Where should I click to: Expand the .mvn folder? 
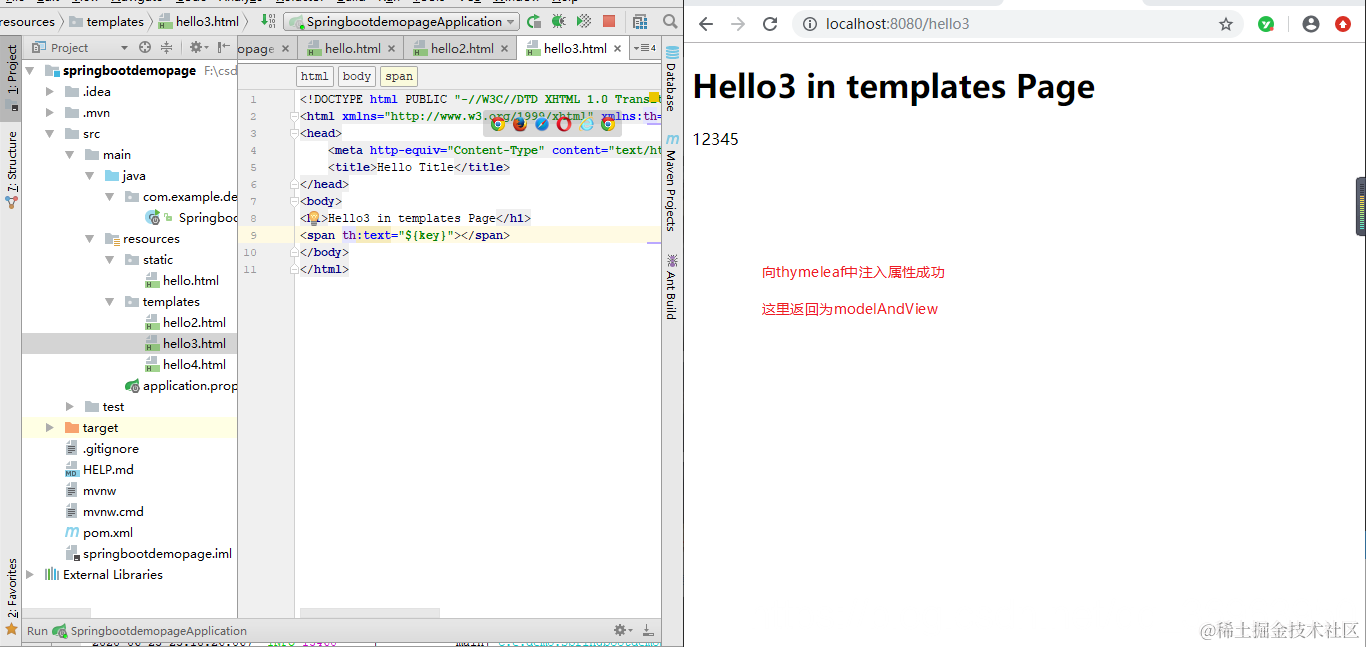coord(50,113)
